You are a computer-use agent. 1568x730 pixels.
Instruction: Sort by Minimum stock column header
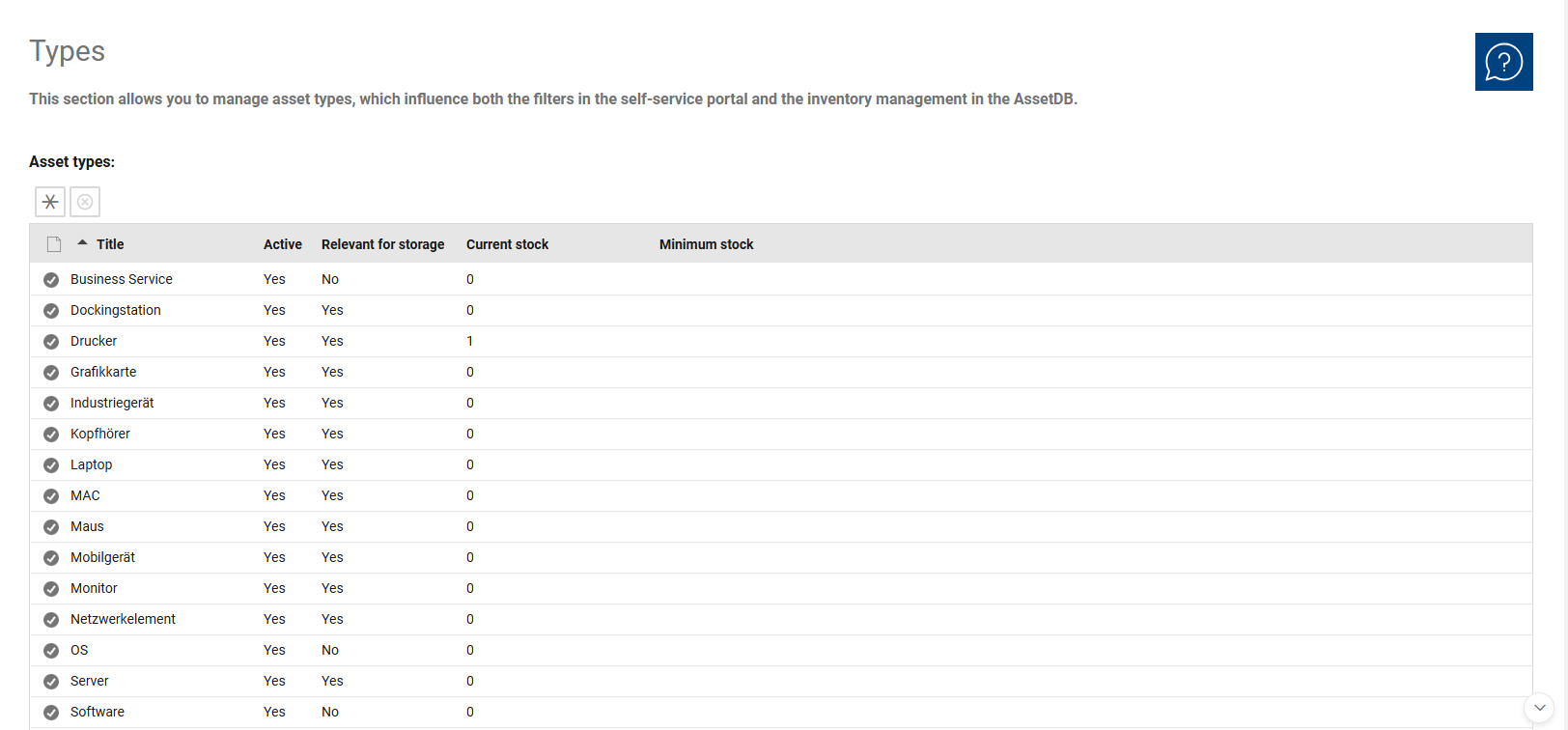(707, 244)
